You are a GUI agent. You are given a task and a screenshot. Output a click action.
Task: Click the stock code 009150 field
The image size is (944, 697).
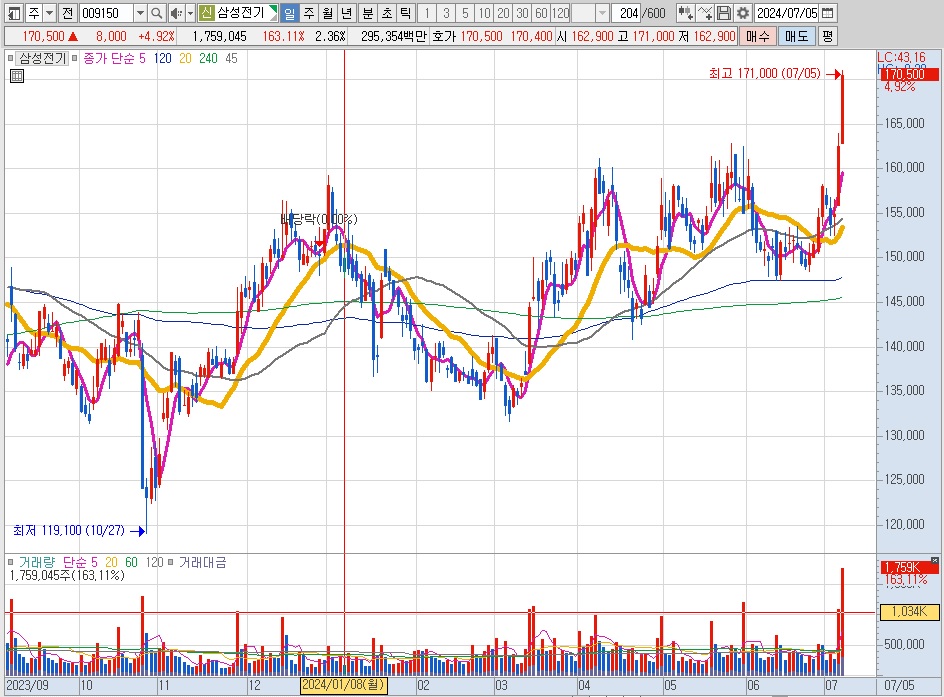107,13
